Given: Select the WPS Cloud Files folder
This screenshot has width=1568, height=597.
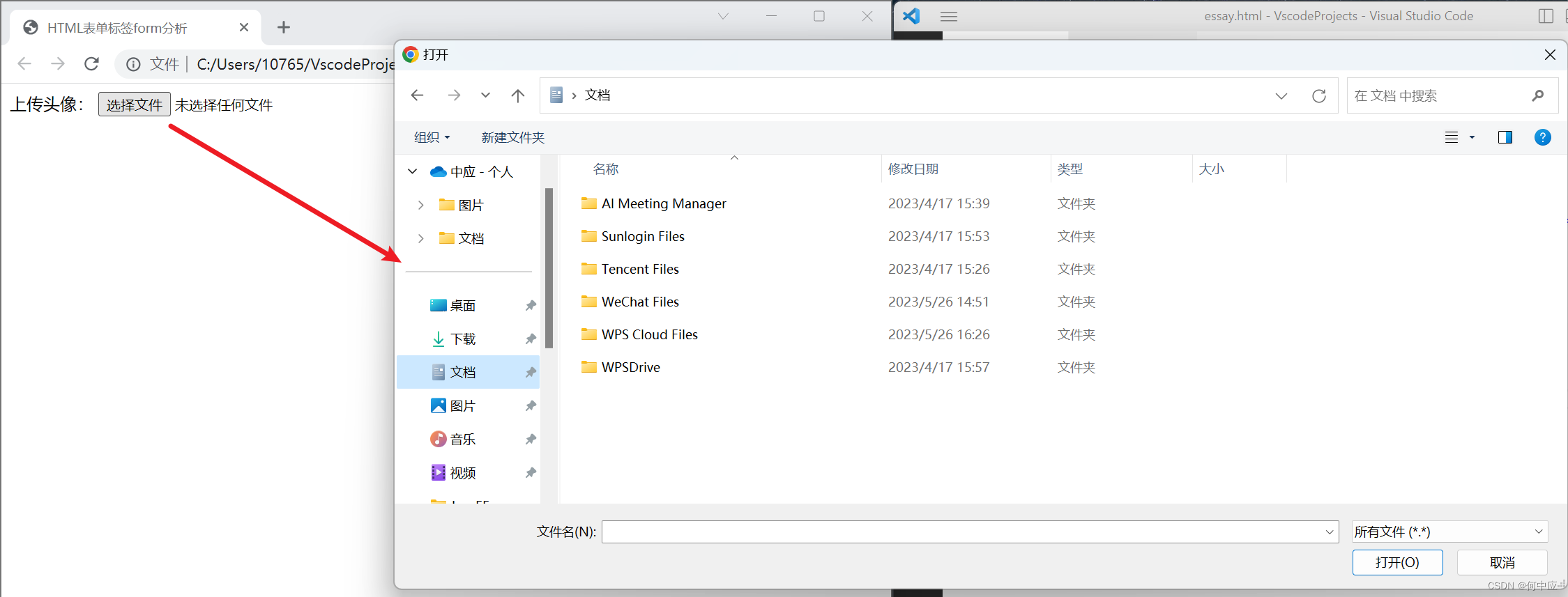Looking at the screenshot, I should point(639,334).
